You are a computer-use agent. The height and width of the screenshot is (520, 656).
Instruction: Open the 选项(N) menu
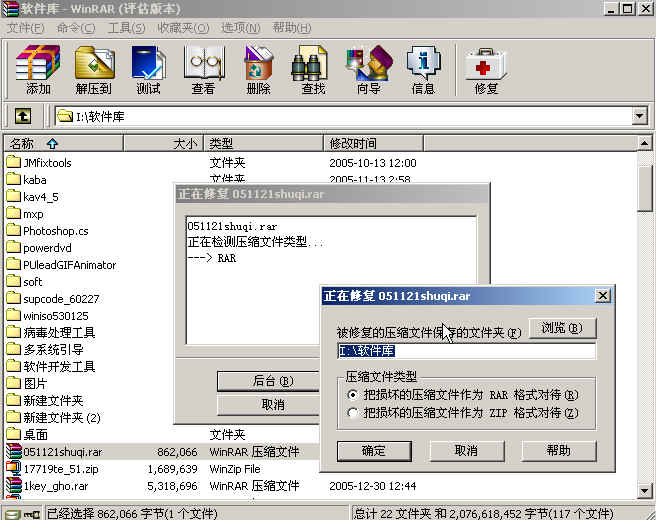[x=241, y=28]
